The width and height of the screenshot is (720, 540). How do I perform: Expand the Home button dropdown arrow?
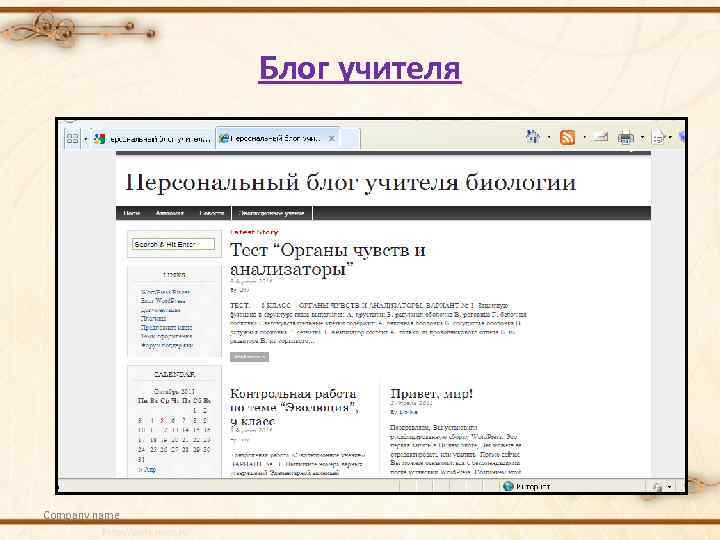click(x=549, y=137)
